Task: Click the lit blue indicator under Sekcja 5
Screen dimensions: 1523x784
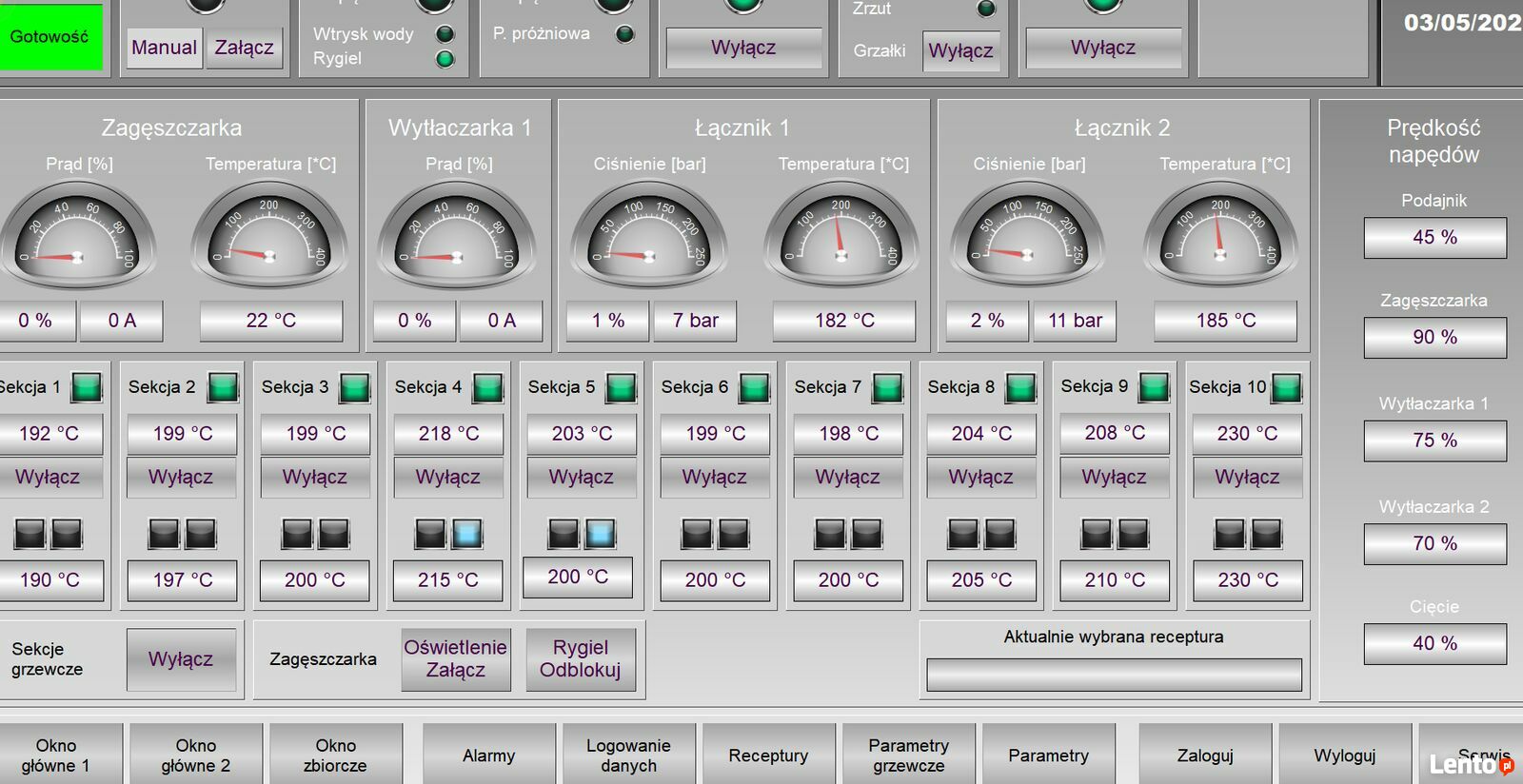Action: [x=600, y=534]
